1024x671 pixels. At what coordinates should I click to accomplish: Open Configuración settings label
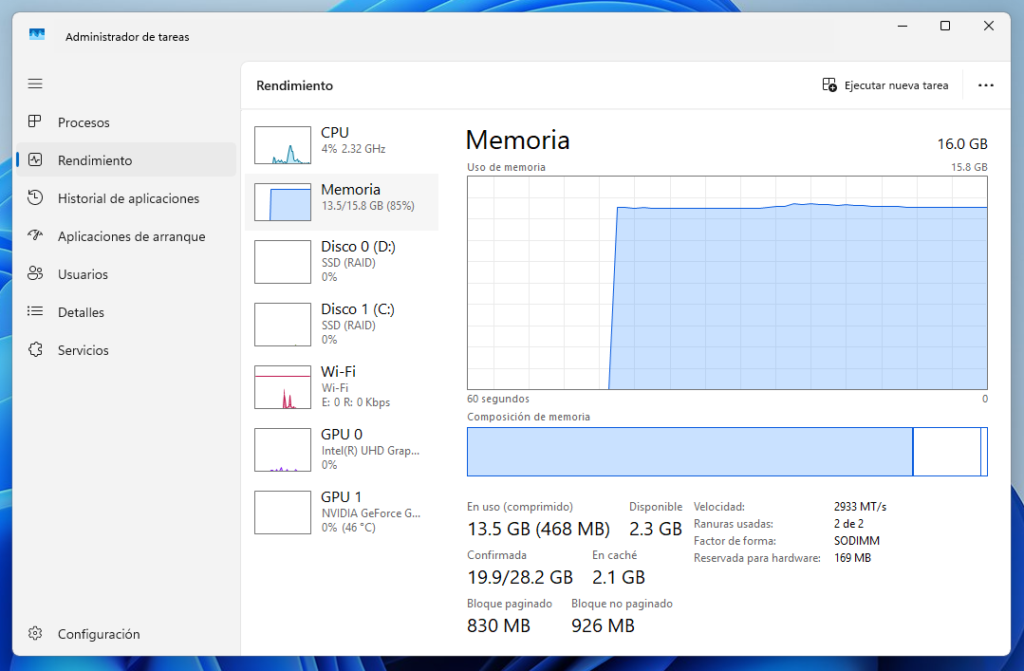pyautogui.click(x=99, y=634)
